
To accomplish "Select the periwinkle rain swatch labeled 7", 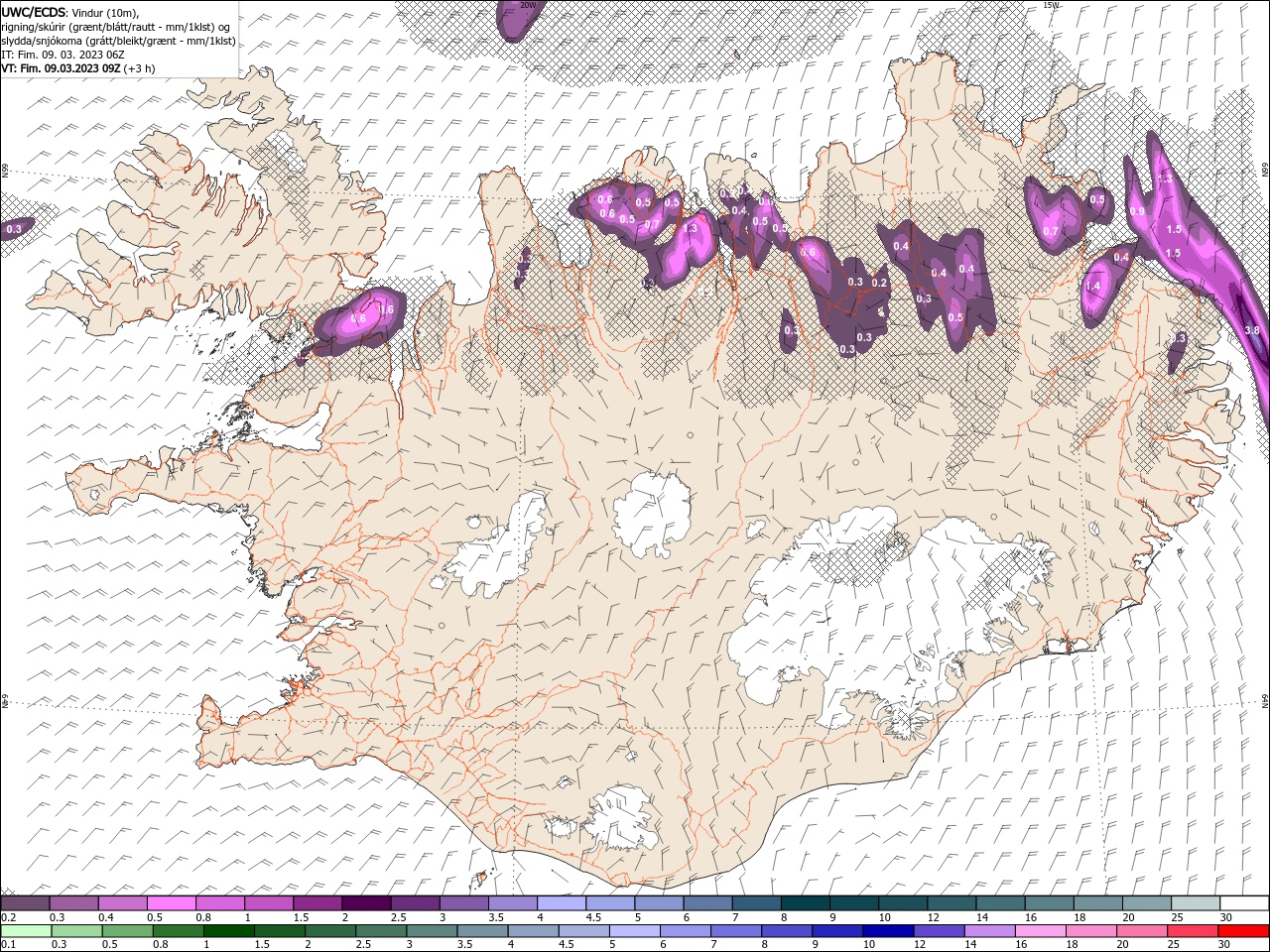I will (x=735, y=931).
